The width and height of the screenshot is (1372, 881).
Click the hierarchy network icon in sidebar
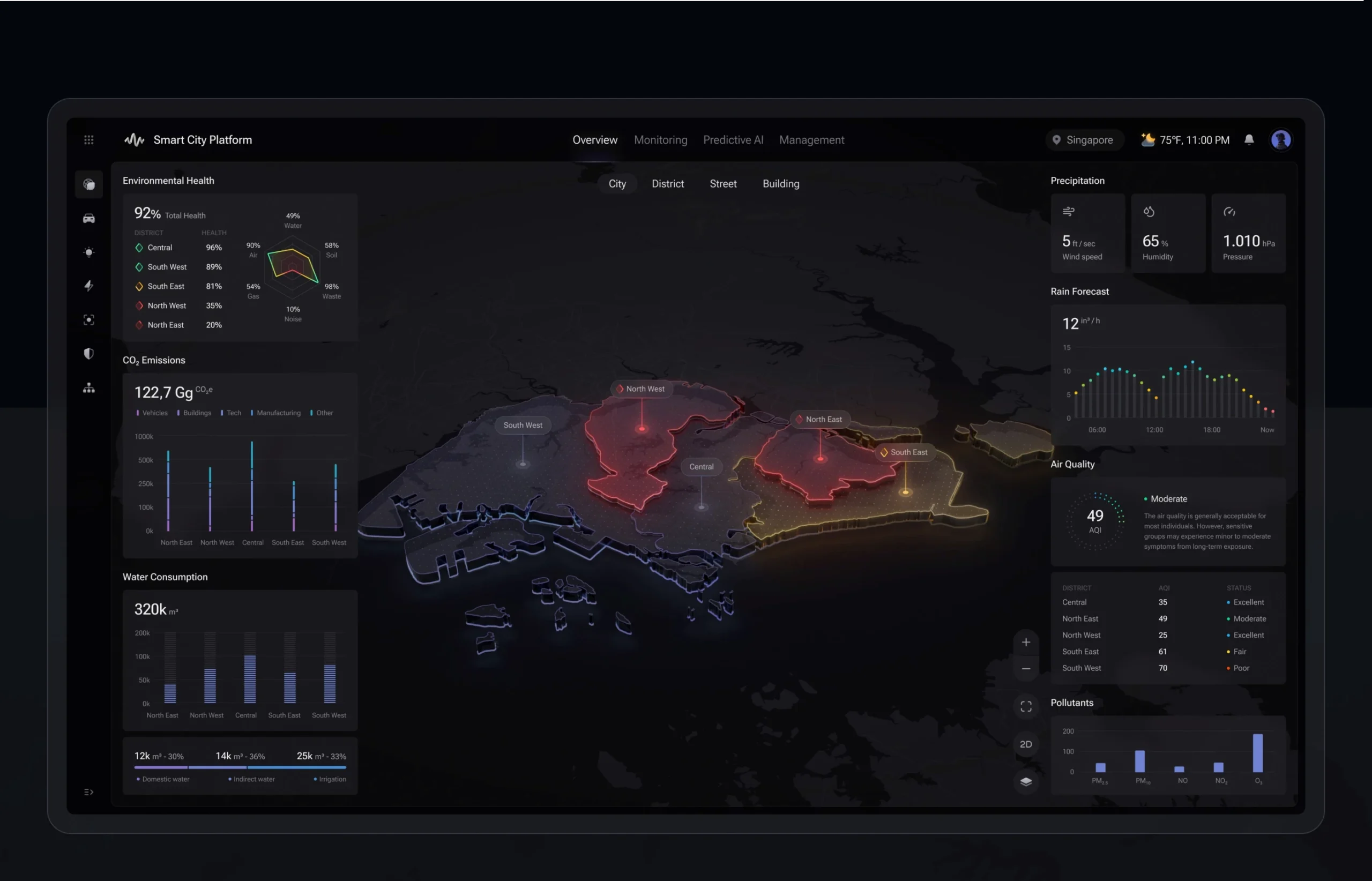point(88,388)
